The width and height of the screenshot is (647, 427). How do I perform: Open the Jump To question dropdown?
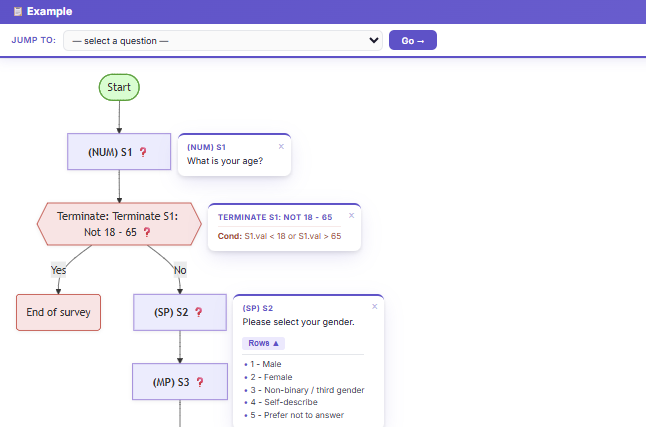coord(223,40)
